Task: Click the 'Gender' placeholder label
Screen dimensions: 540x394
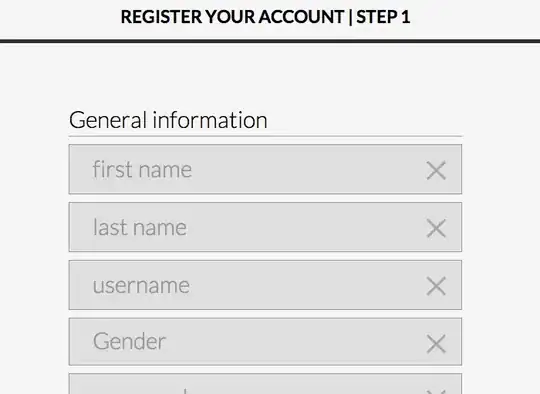Action: (129, 341)
